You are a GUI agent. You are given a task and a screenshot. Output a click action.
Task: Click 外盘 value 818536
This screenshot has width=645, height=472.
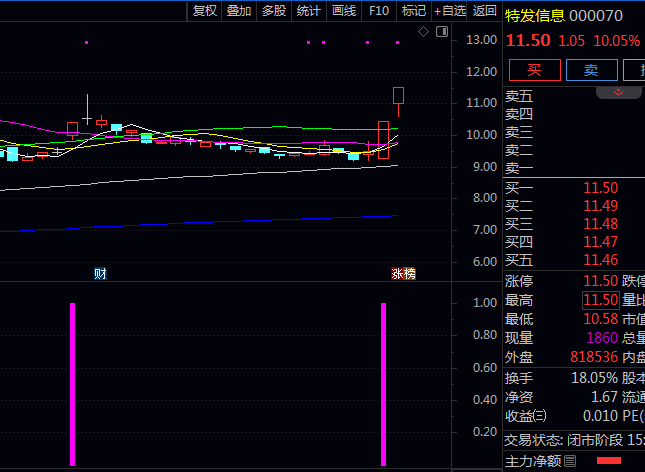point(594,357)
